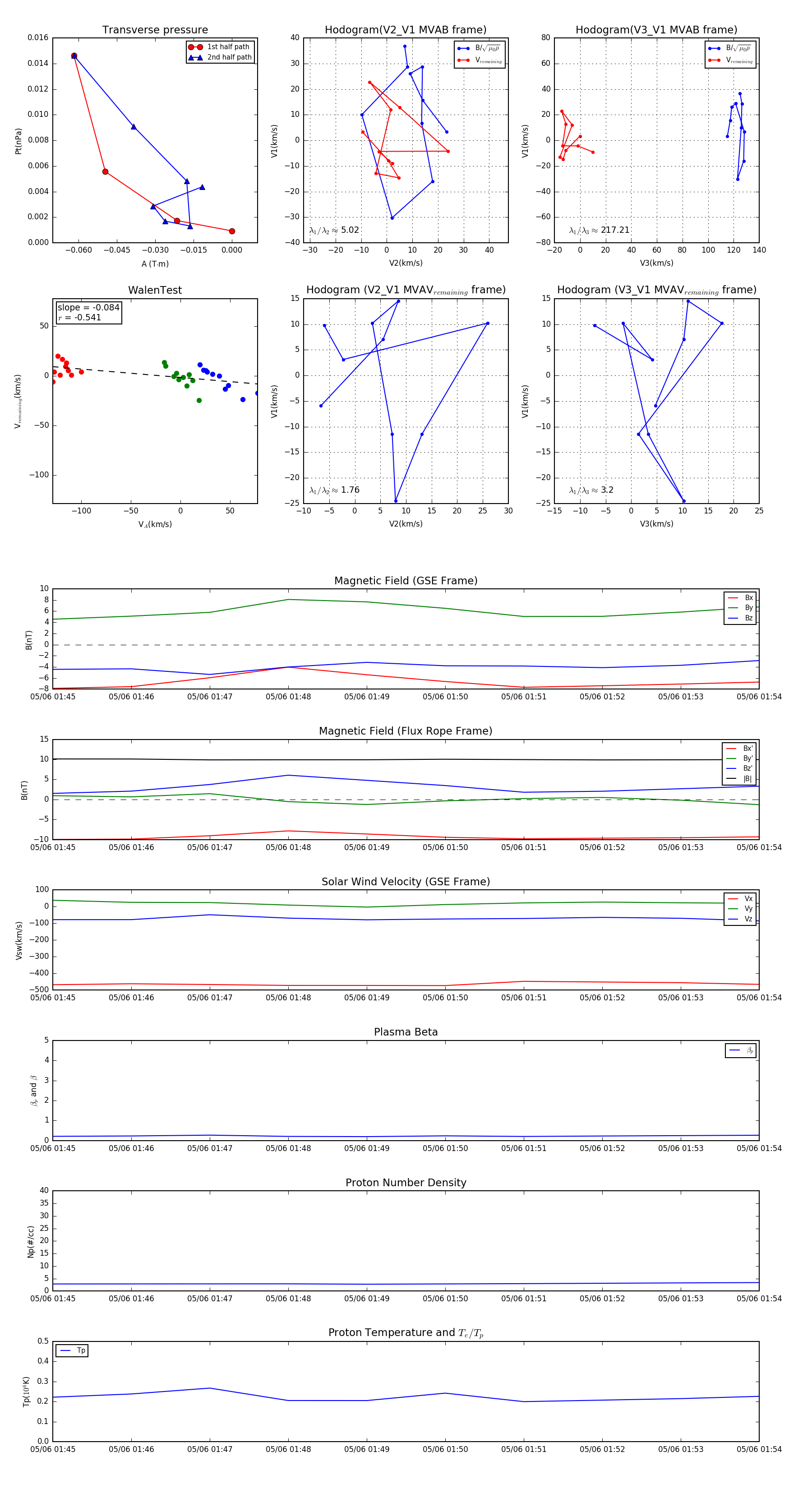Click the "Np(#/cc)" y-axis label
The width and height of the screenshot is (812, 1489).
pos(31,1242)
